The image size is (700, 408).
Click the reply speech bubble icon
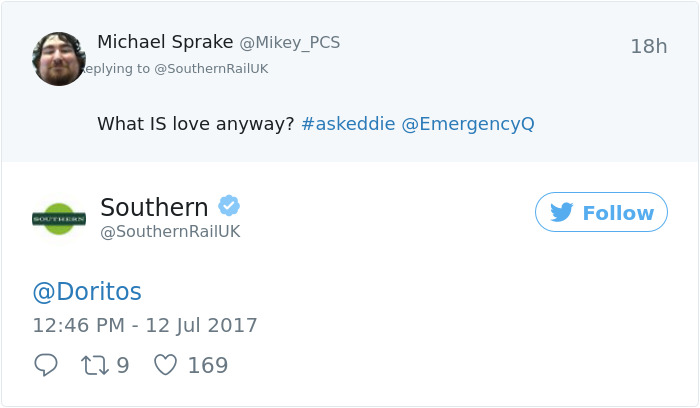pos(46,365)
